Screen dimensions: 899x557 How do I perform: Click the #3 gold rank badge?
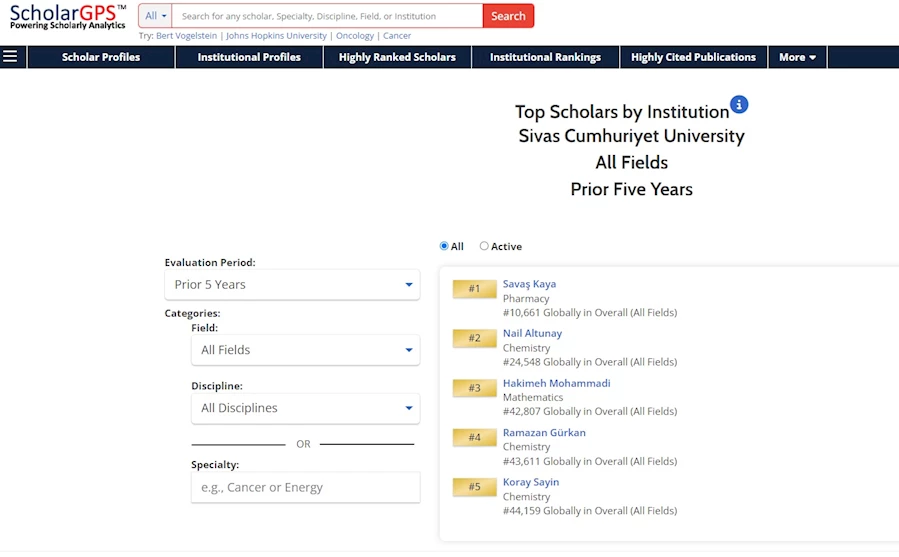click(x=474, y=388)
